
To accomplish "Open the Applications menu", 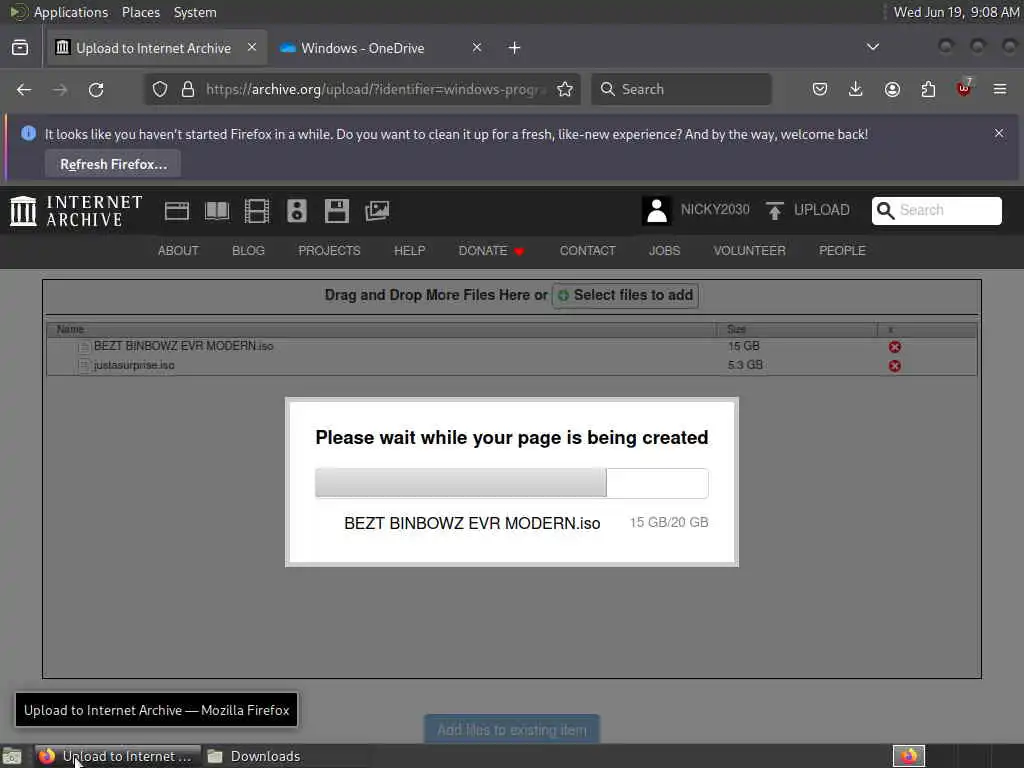I will 71,12.
